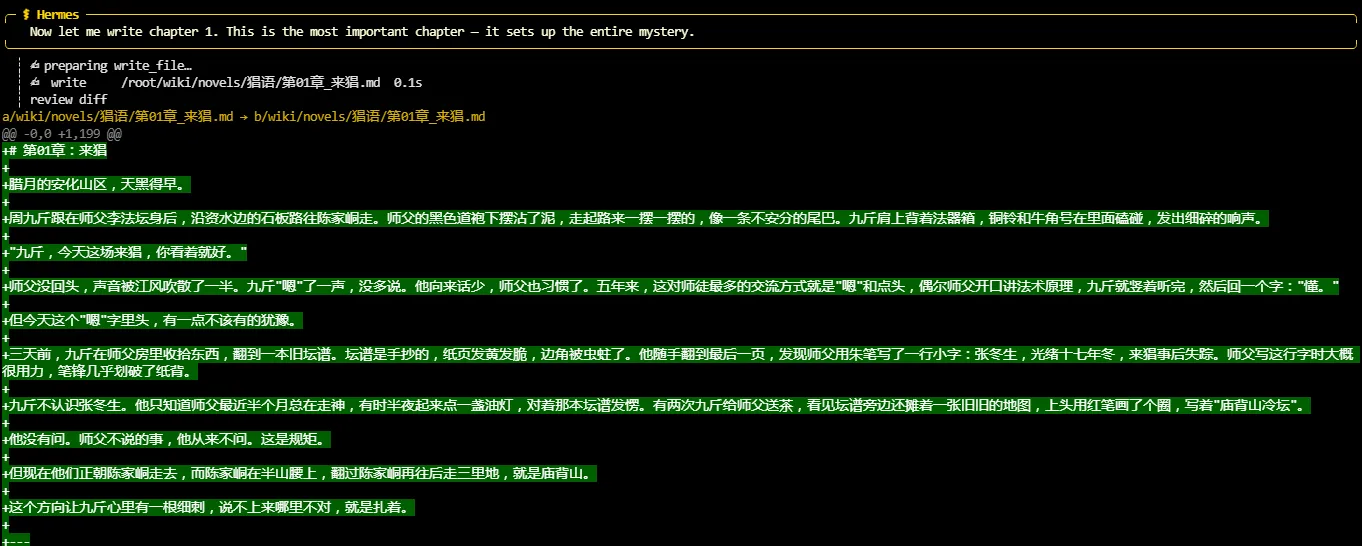Click the paragraph starting "师父没回头"
Image resolution: width=1362 pixels, height=546 pixels.
(x=672, y=287)
